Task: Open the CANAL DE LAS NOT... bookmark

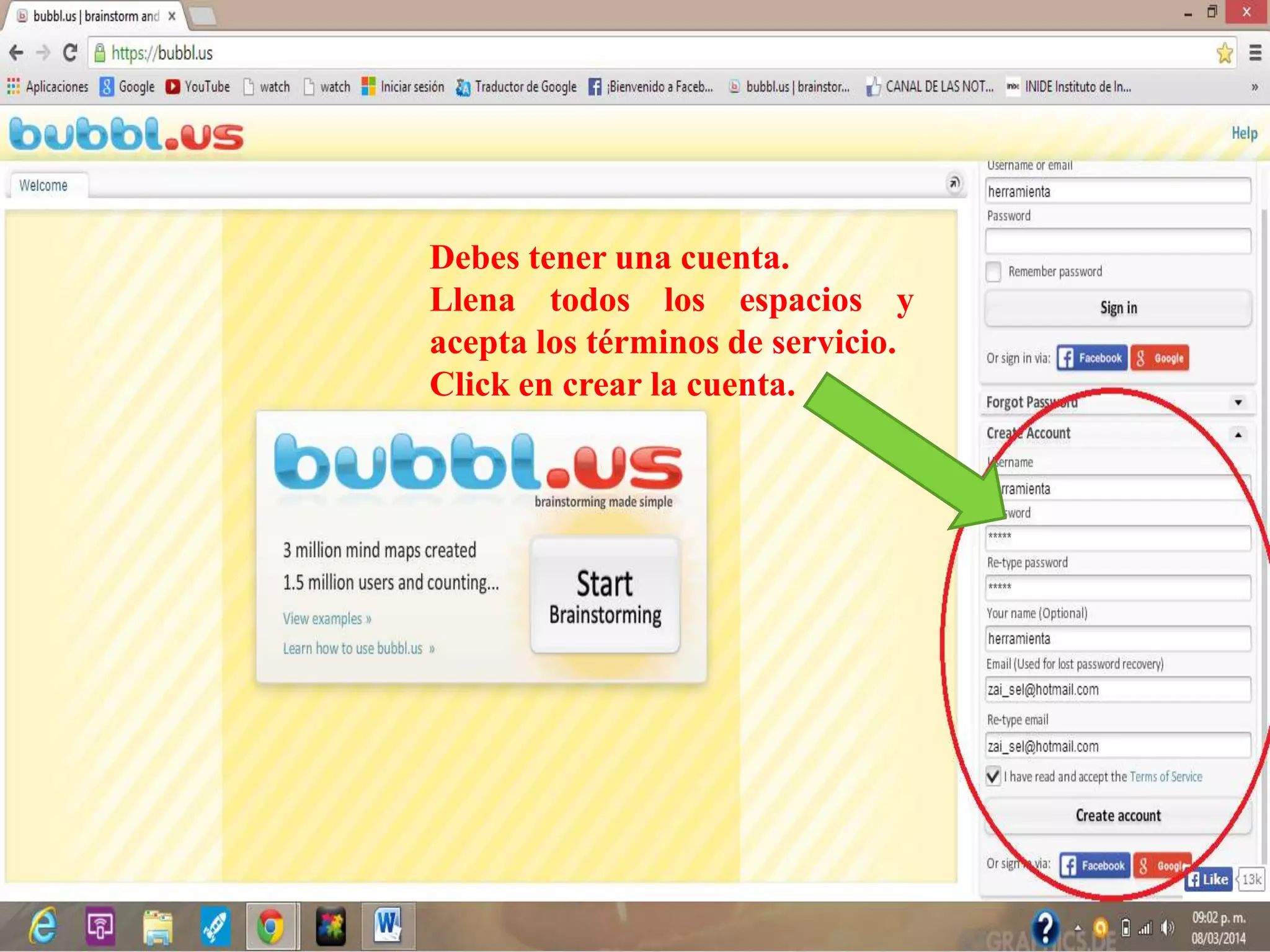Action: pyautogui.click(x=930, y=87)
